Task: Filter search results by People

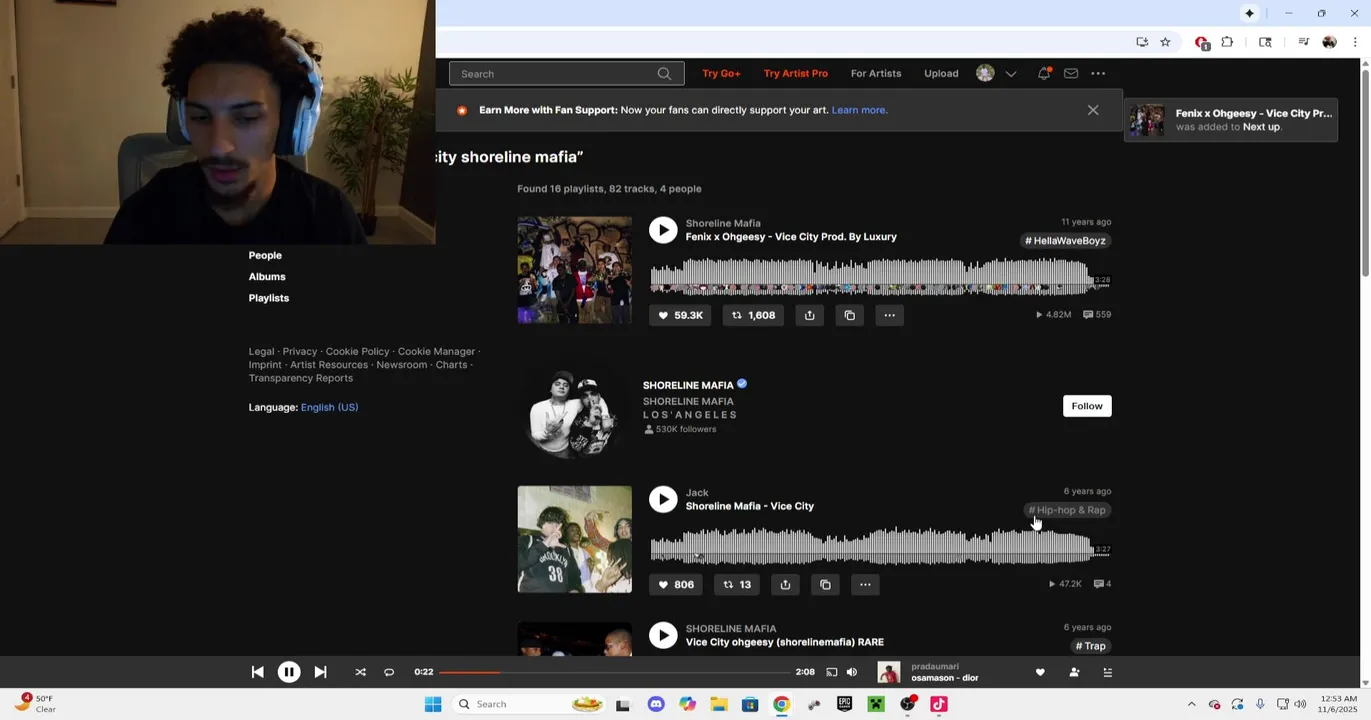Action: pos(265,255)
